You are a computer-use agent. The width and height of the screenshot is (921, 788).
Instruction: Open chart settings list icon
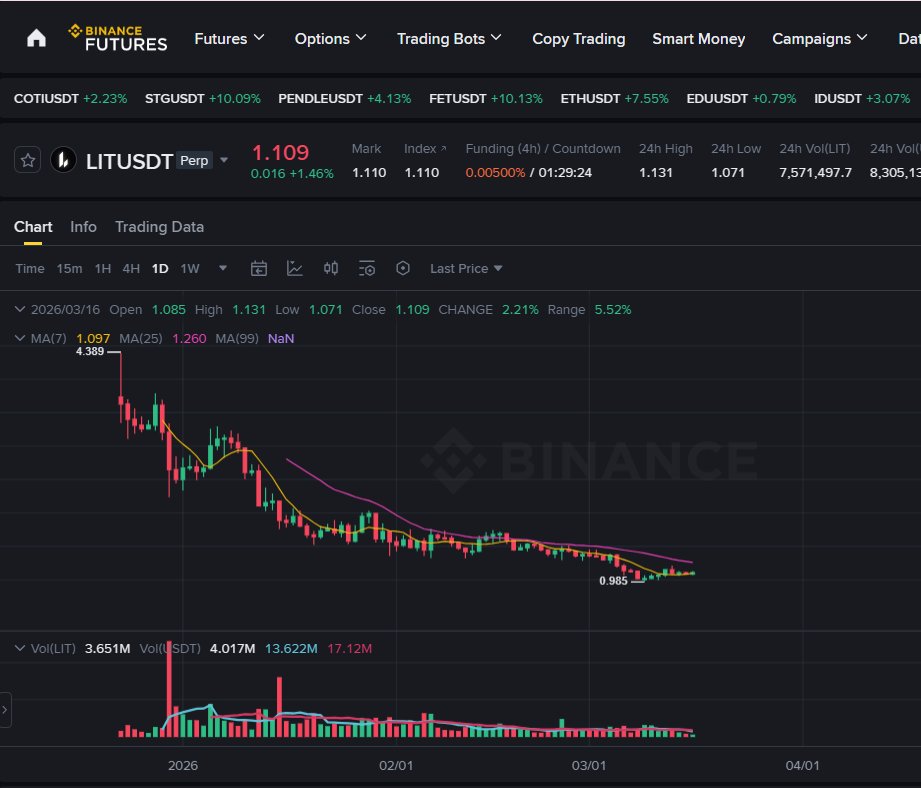(x=367, y=269)
